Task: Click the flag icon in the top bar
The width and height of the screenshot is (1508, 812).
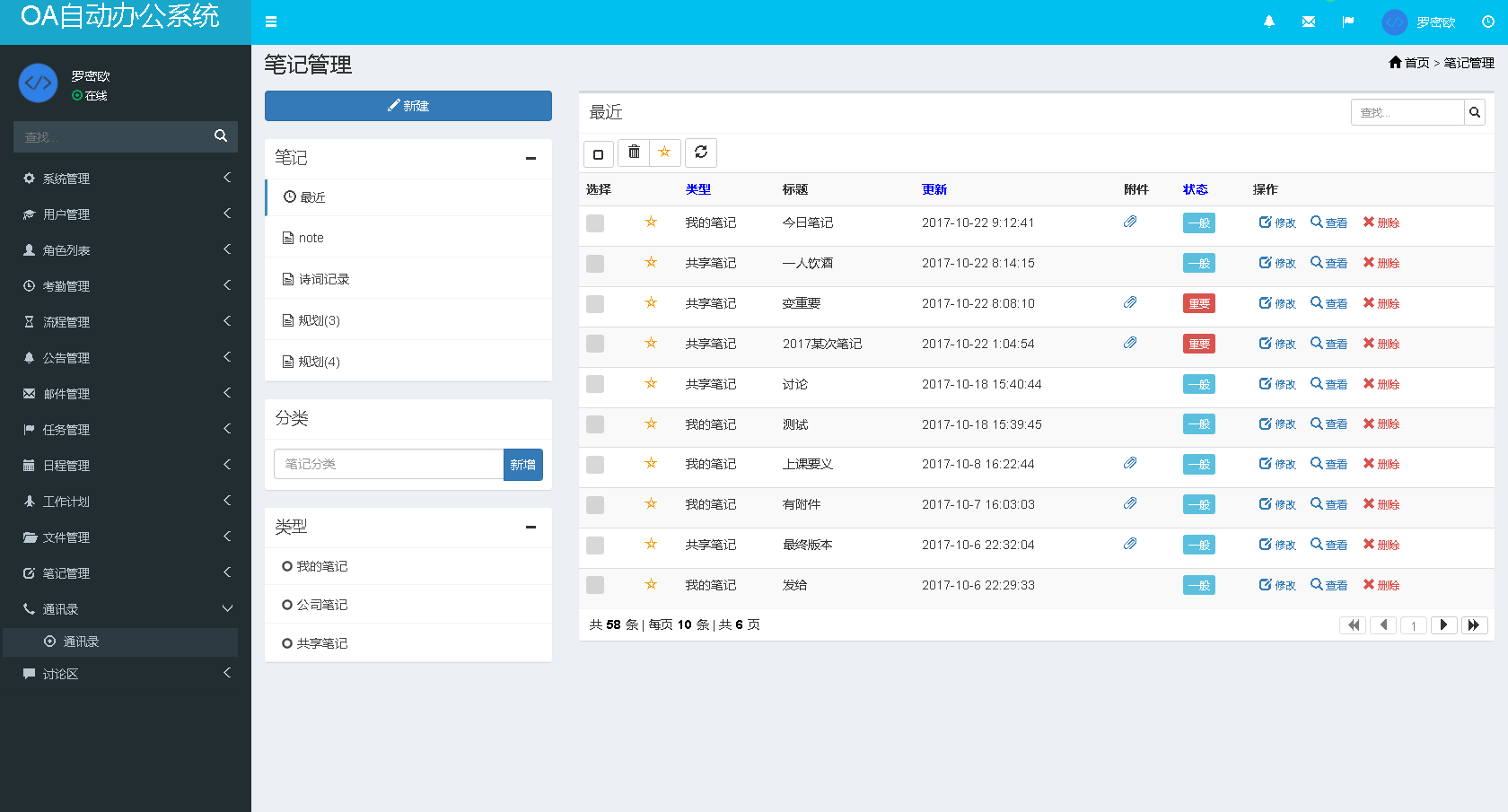Action: pyautogui.click(x=1348, y=22)
